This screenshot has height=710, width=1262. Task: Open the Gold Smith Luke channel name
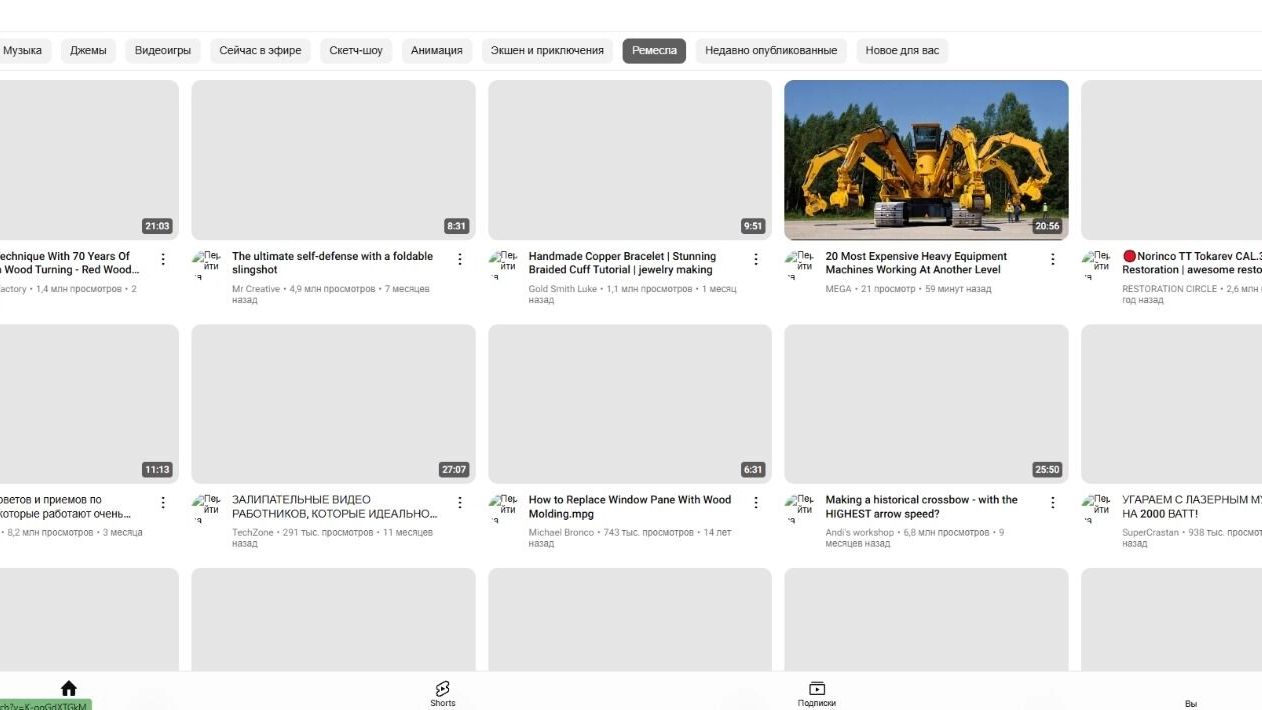point(563,289)
